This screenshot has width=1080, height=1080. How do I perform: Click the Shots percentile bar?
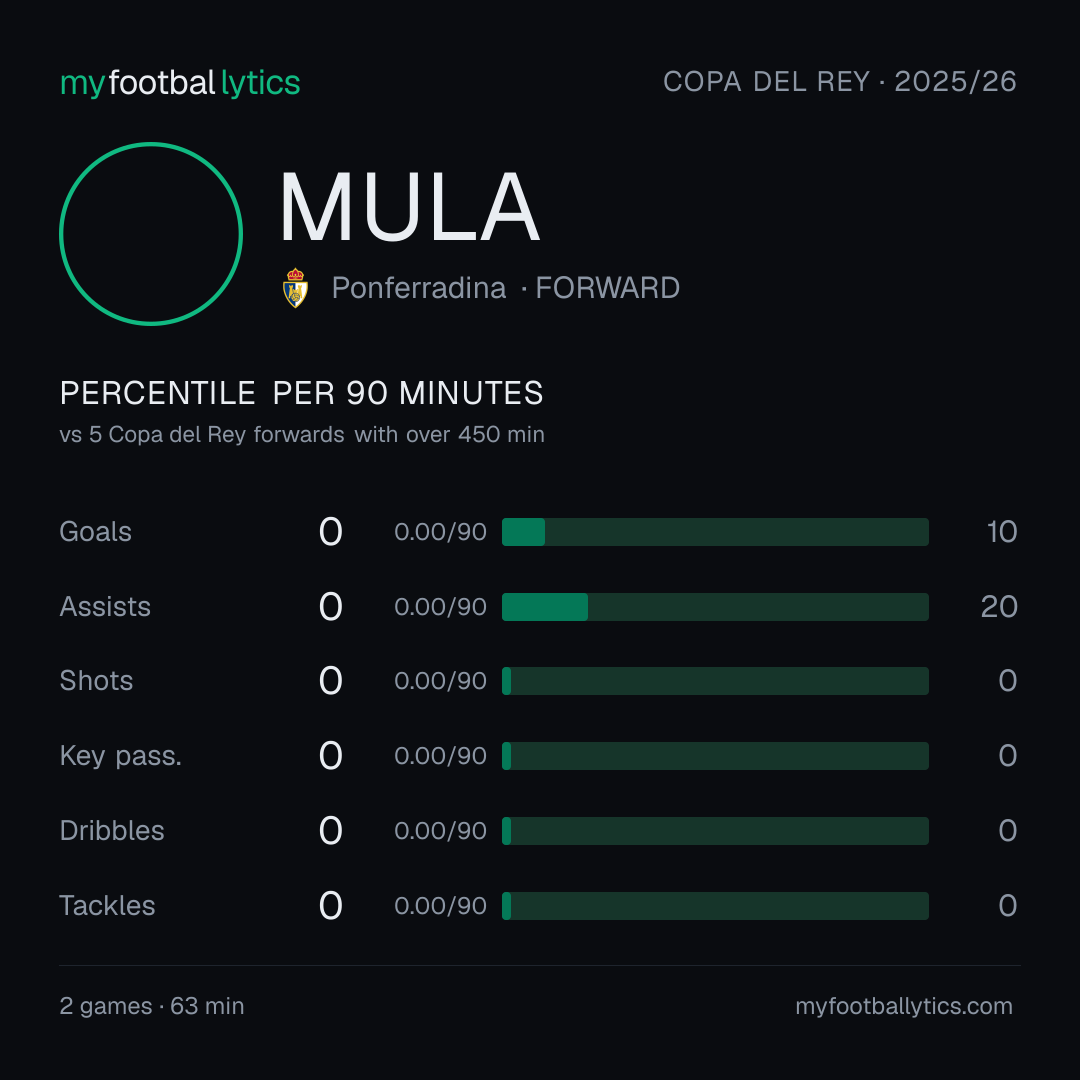(715, 681)
